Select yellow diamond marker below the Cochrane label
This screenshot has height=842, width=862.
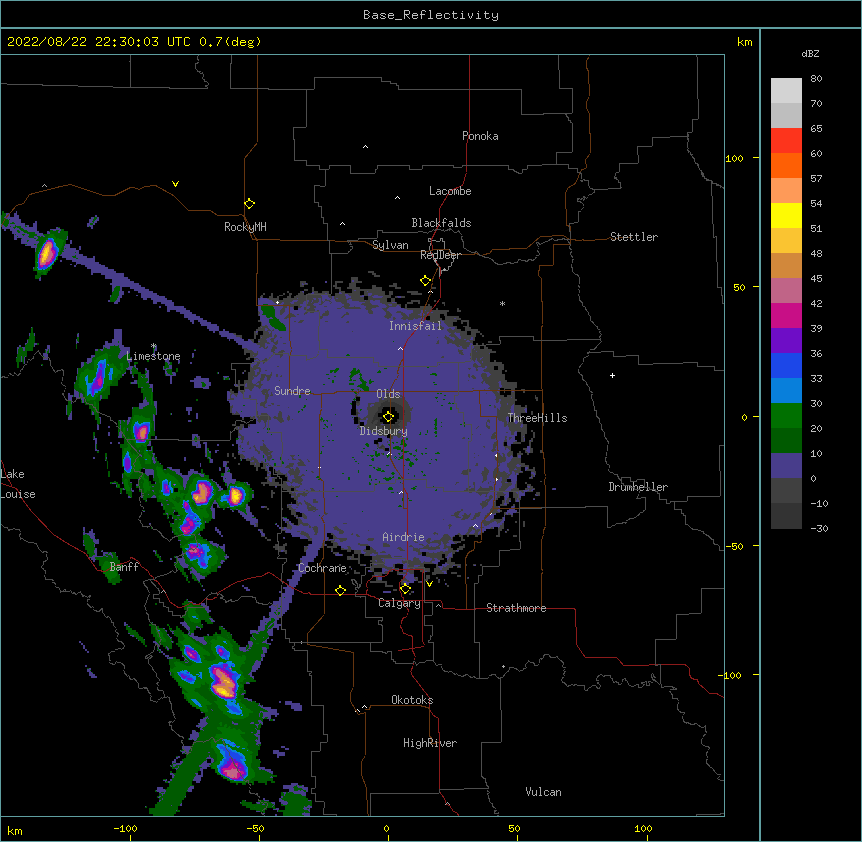click(340, 590)
